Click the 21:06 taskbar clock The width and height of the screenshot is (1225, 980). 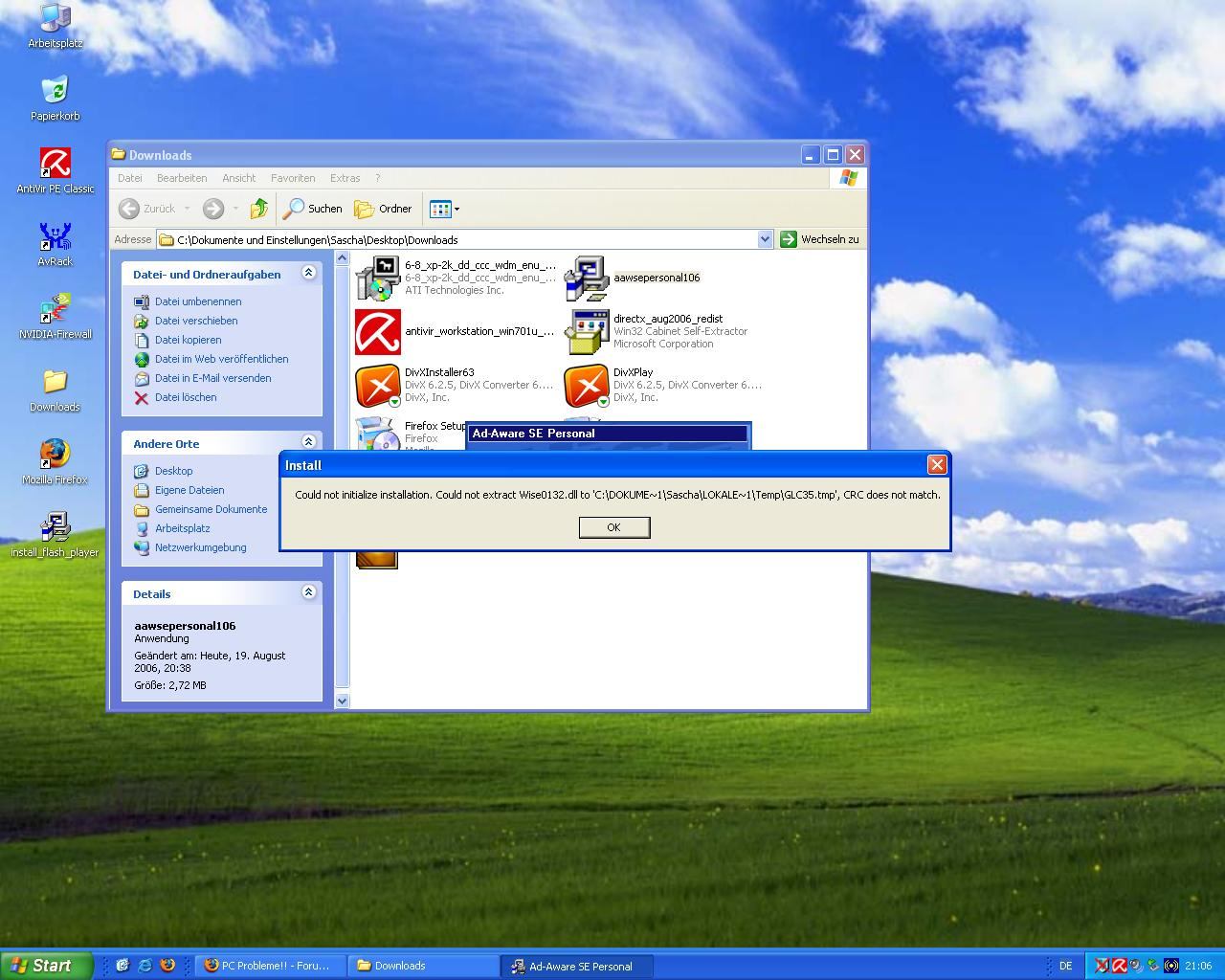click(x=1198, y=966)
